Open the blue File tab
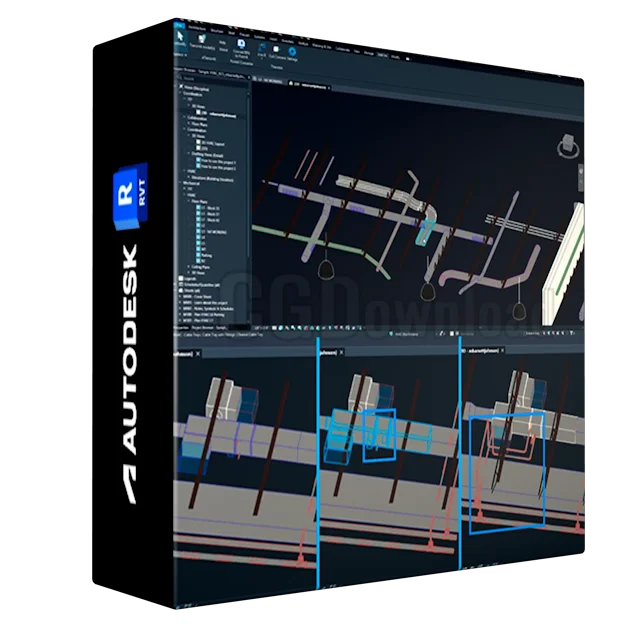This screenshot has height=630, width=630. tap(179, 25)
